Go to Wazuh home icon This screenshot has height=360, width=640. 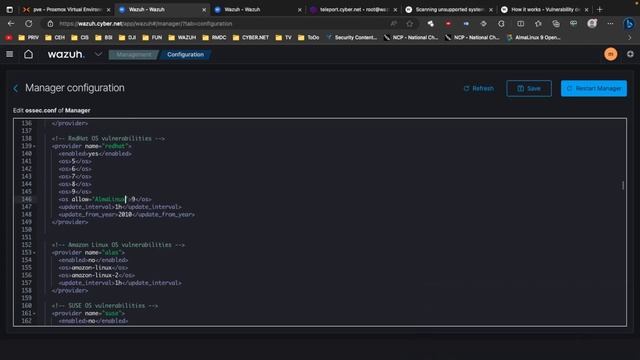tap(28, 54)
